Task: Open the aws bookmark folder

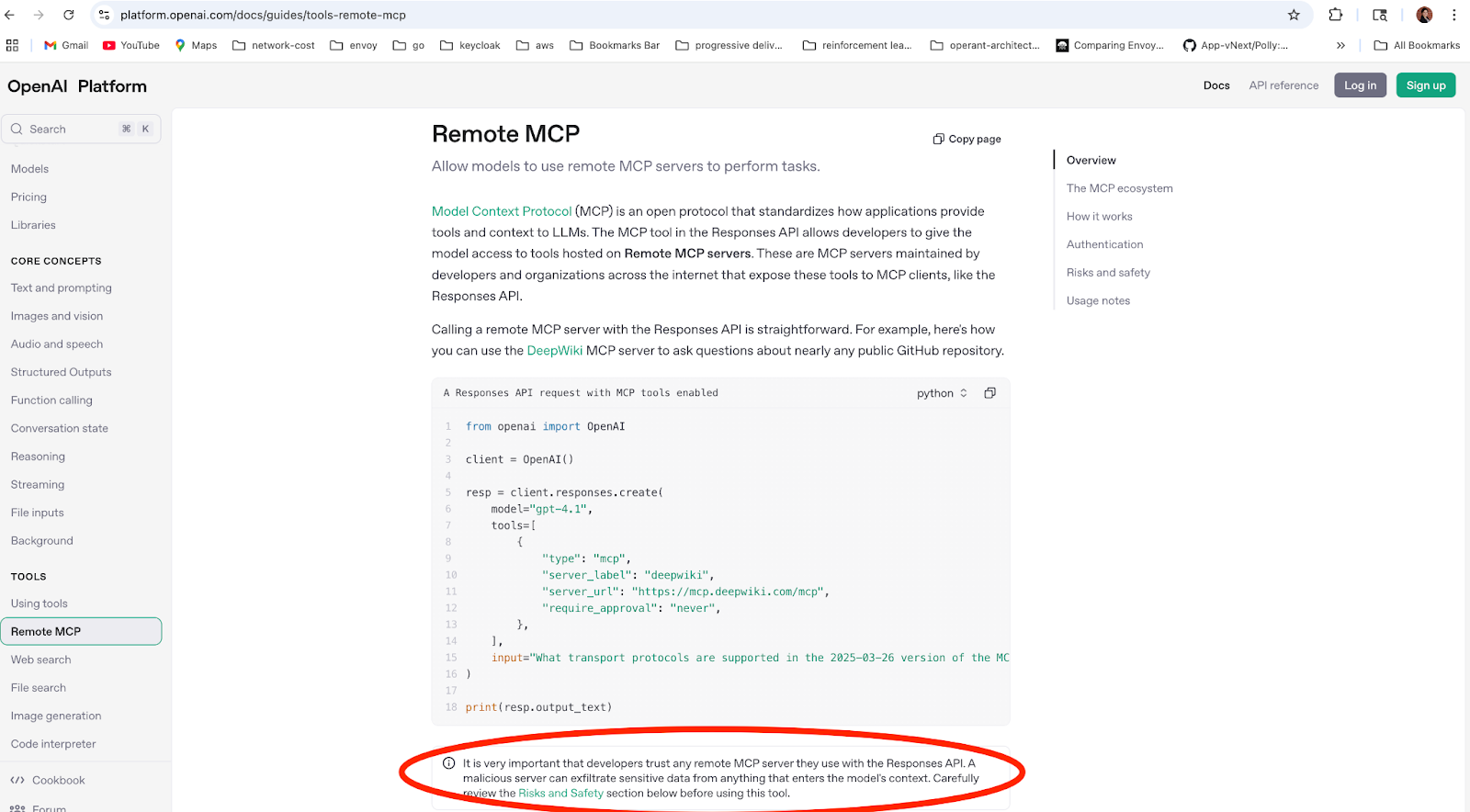Action: pos(535,45)
